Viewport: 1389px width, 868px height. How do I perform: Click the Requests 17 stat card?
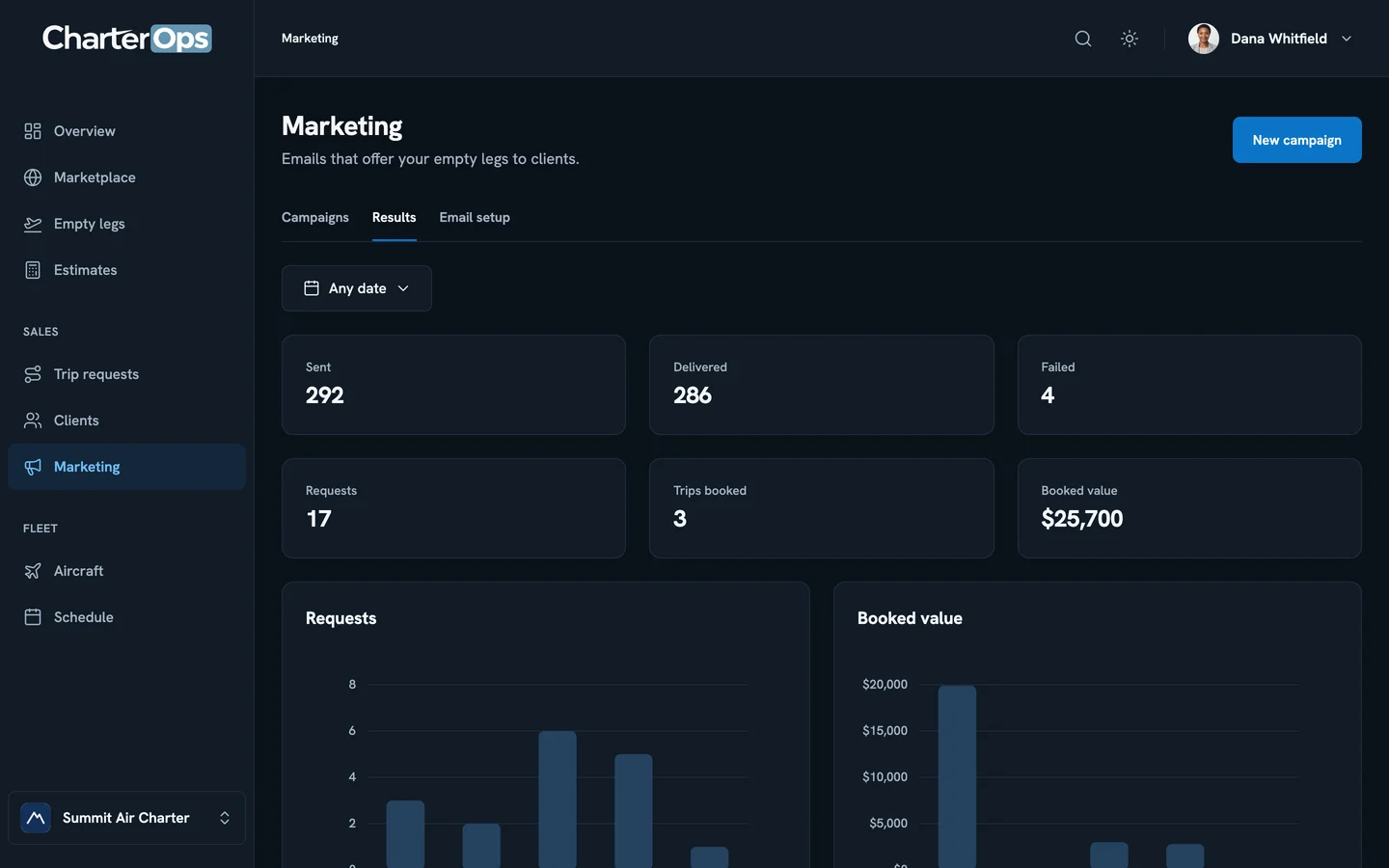(x=453, y=508)
